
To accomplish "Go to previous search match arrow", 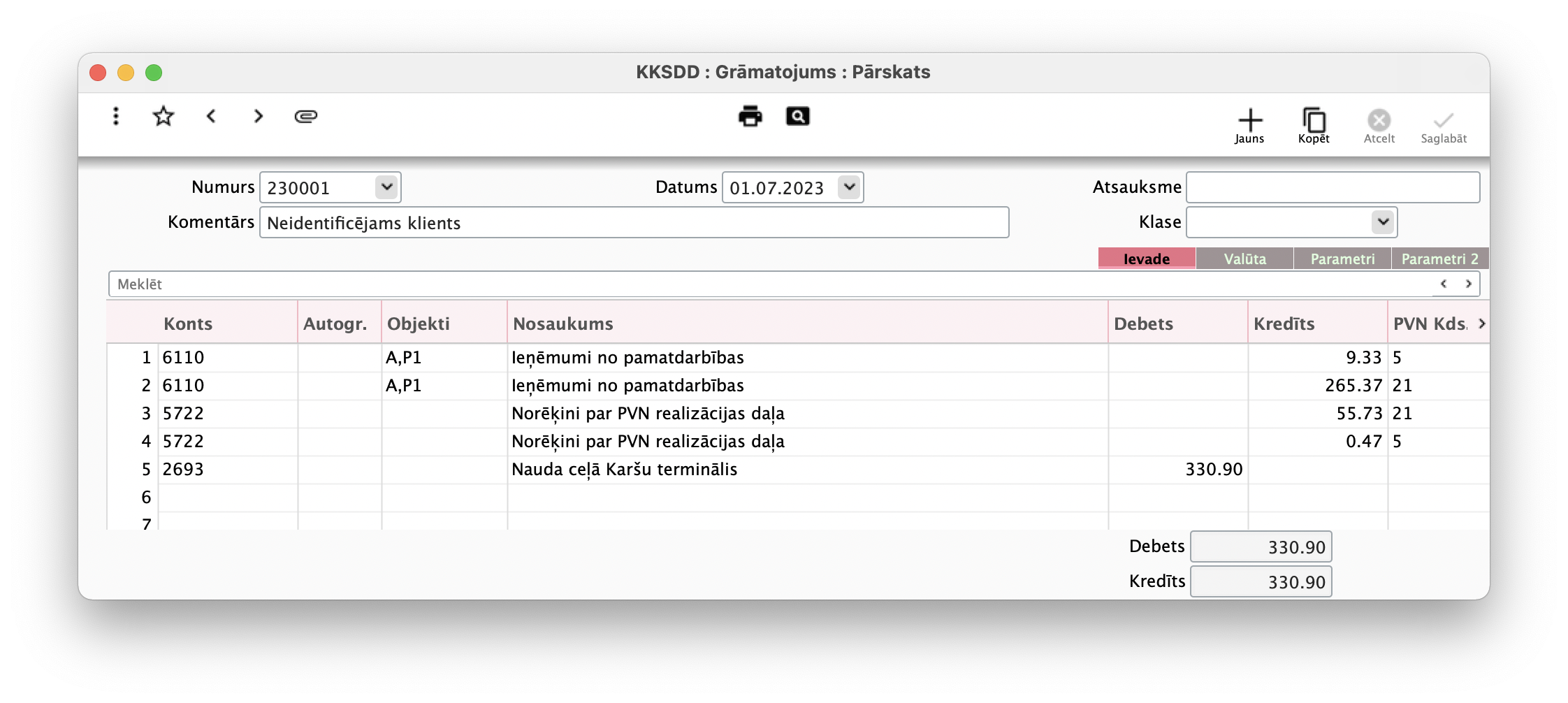I will (1444, 284).
